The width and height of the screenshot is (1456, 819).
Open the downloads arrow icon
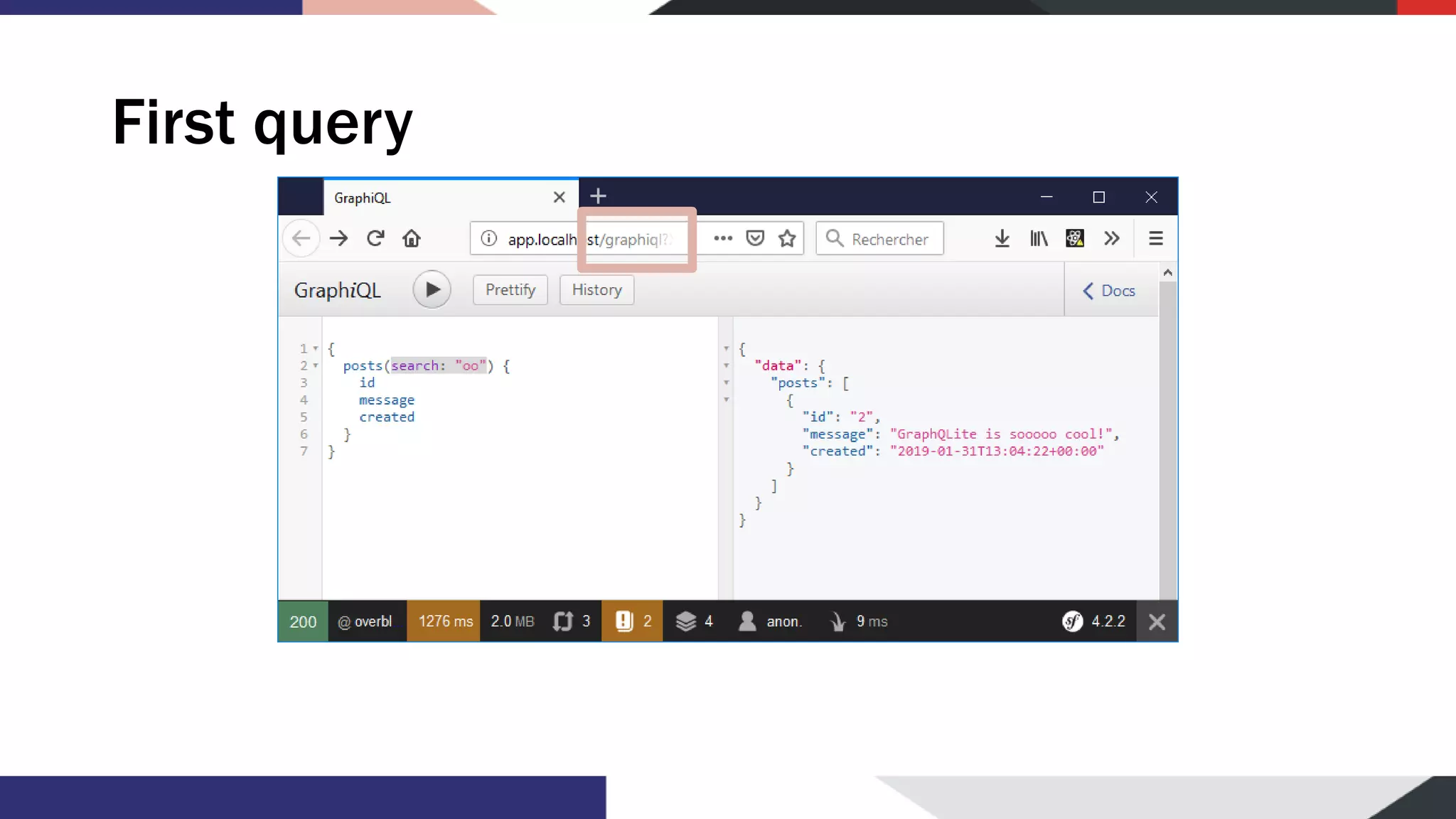click(x=1002, y=238)
